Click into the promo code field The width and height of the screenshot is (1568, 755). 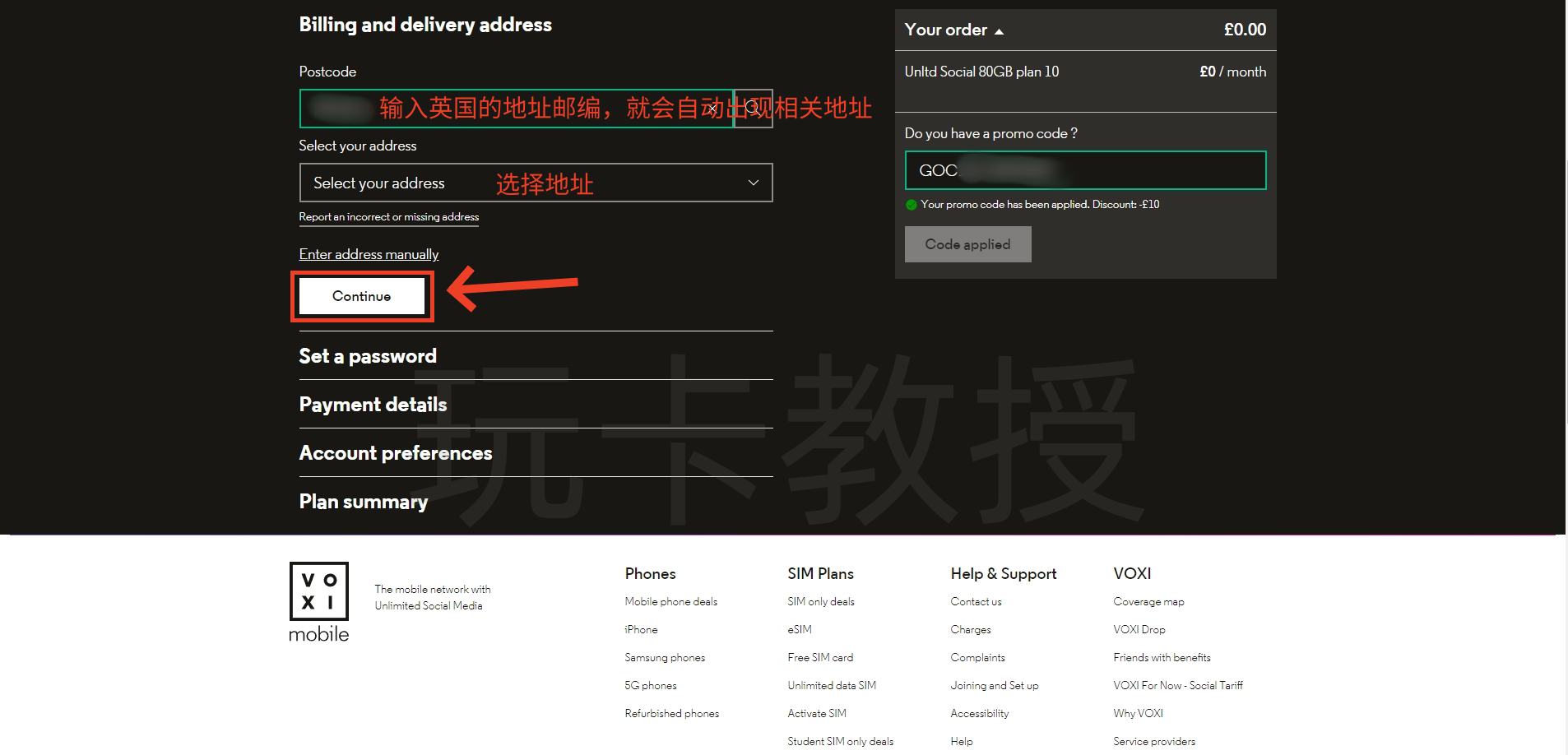click(1084, 170)
